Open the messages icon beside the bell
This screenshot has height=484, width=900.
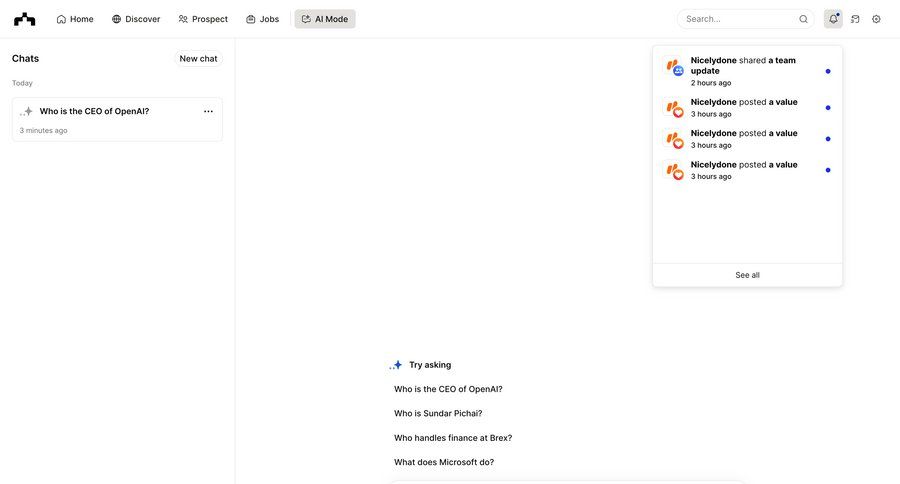coord(855,19)
